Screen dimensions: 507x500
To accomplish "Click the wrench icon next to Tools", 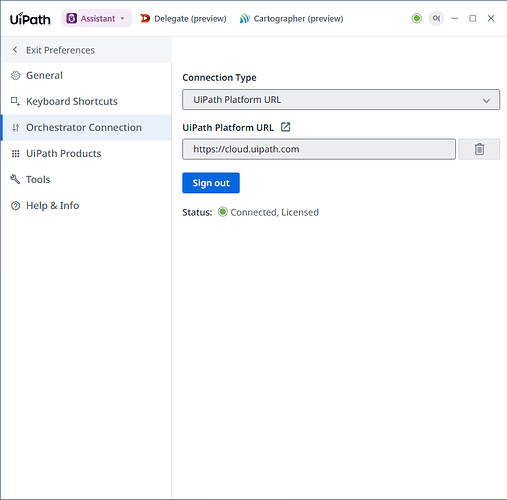I will [x=15, y=179].
